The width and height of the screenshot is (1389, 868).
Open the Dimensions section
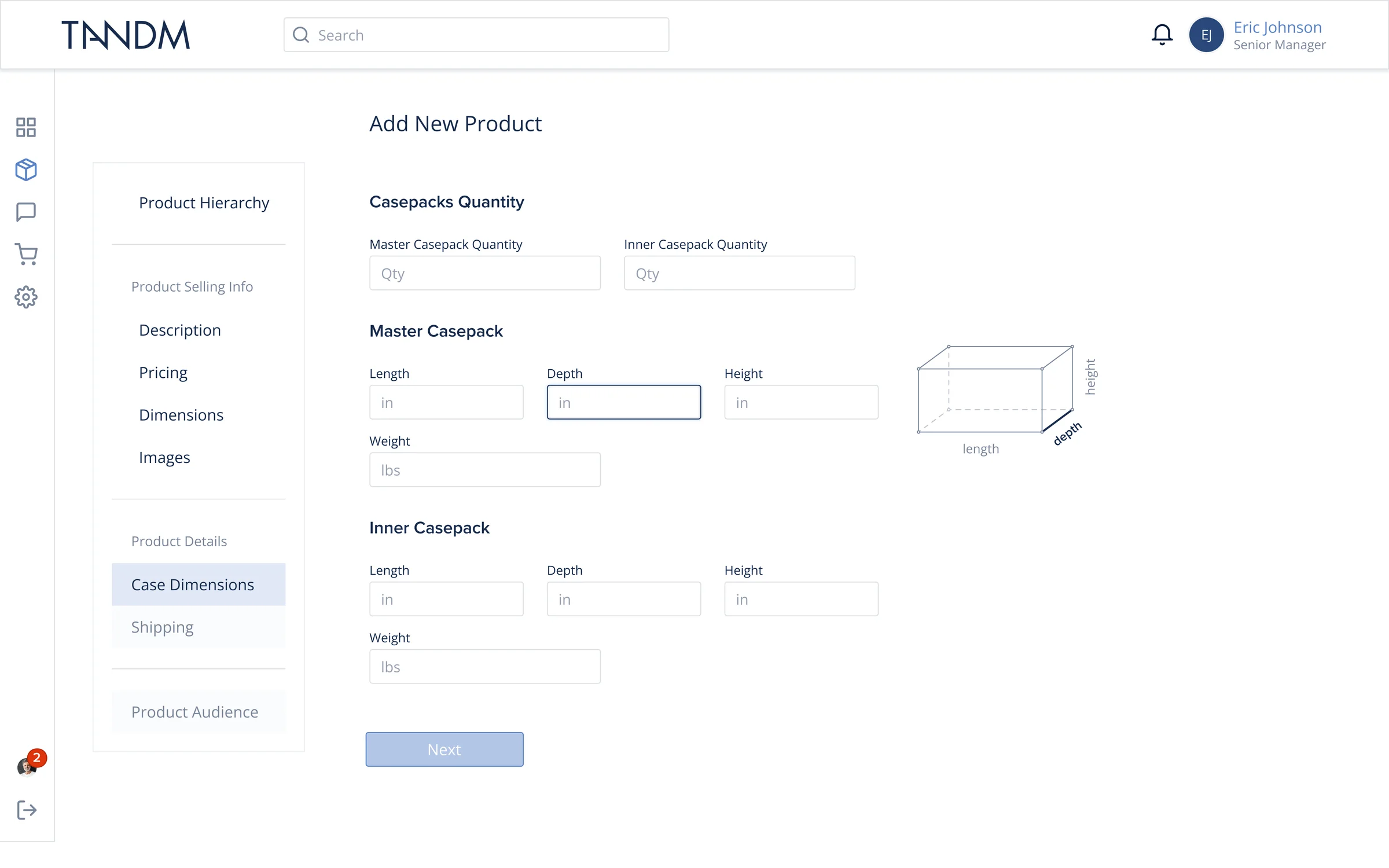(181, 415)
